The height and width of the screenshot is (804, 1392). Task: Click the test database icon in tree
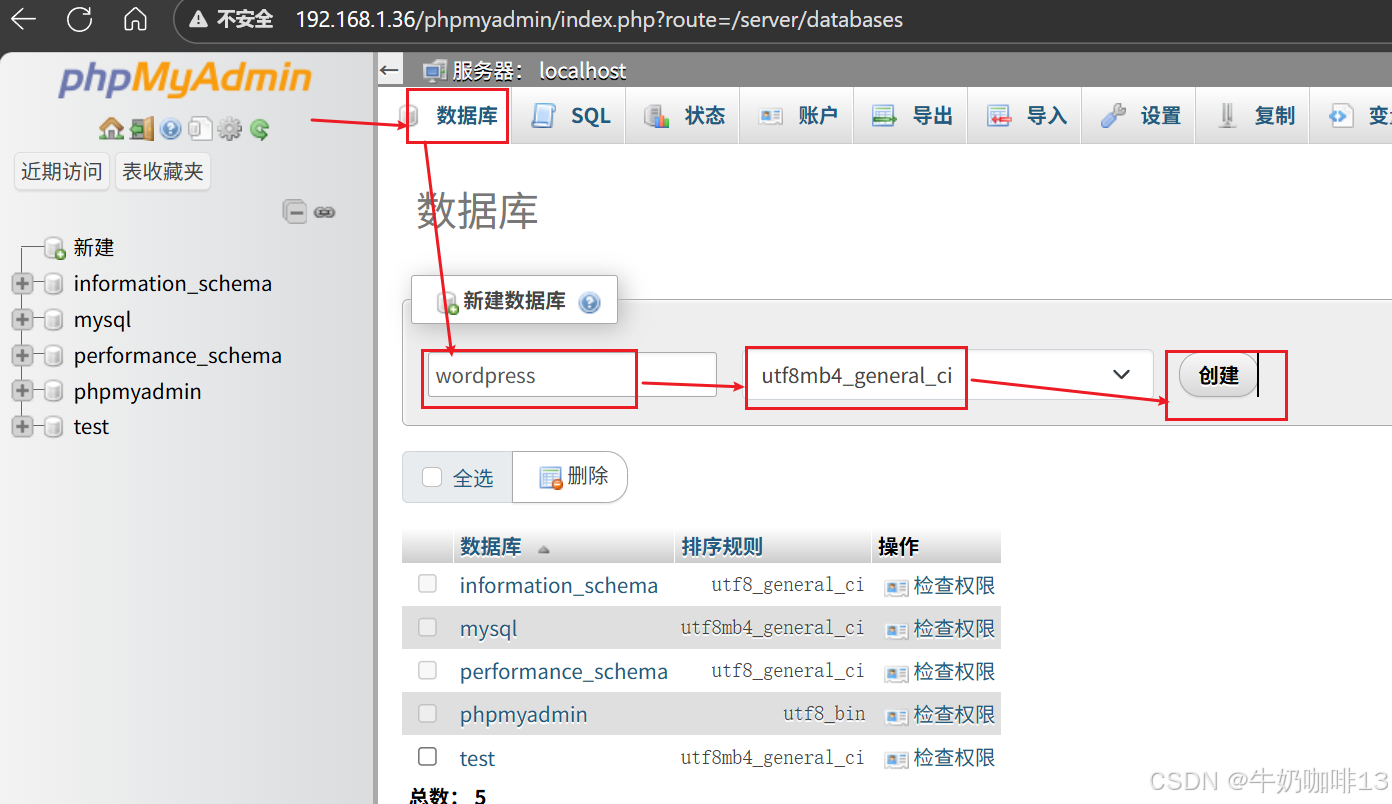pos(53,427)
